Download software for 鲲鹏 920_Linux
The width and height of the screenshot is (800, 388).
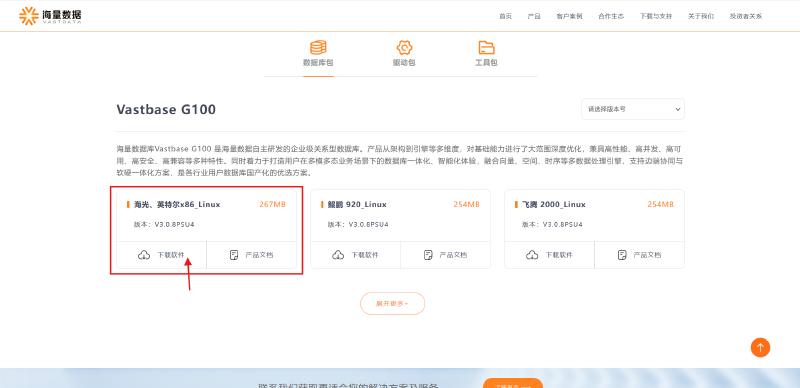355,255
